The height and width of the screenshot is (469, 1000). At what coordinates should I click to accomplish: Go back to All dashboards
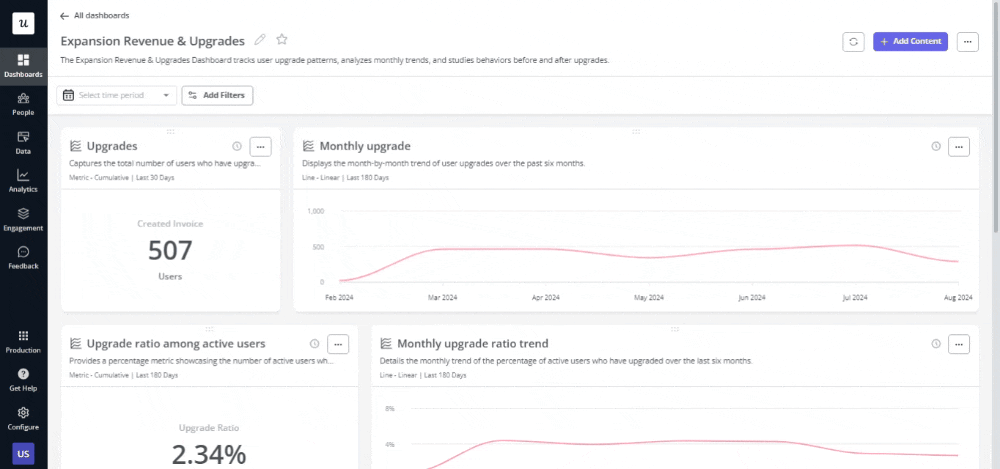pos(95,15)
